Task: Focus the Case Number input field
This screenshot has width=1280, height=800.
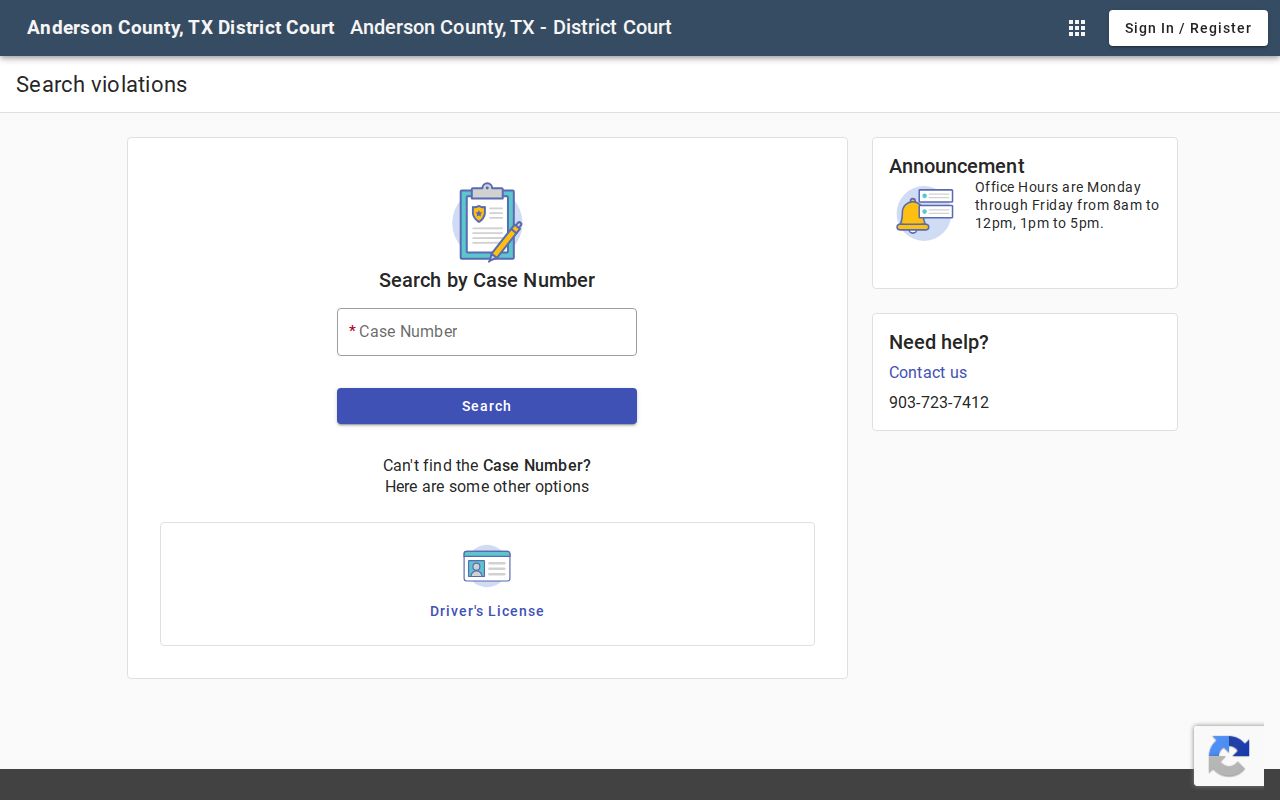Action: pyautogui.click(x=487, y=332)
